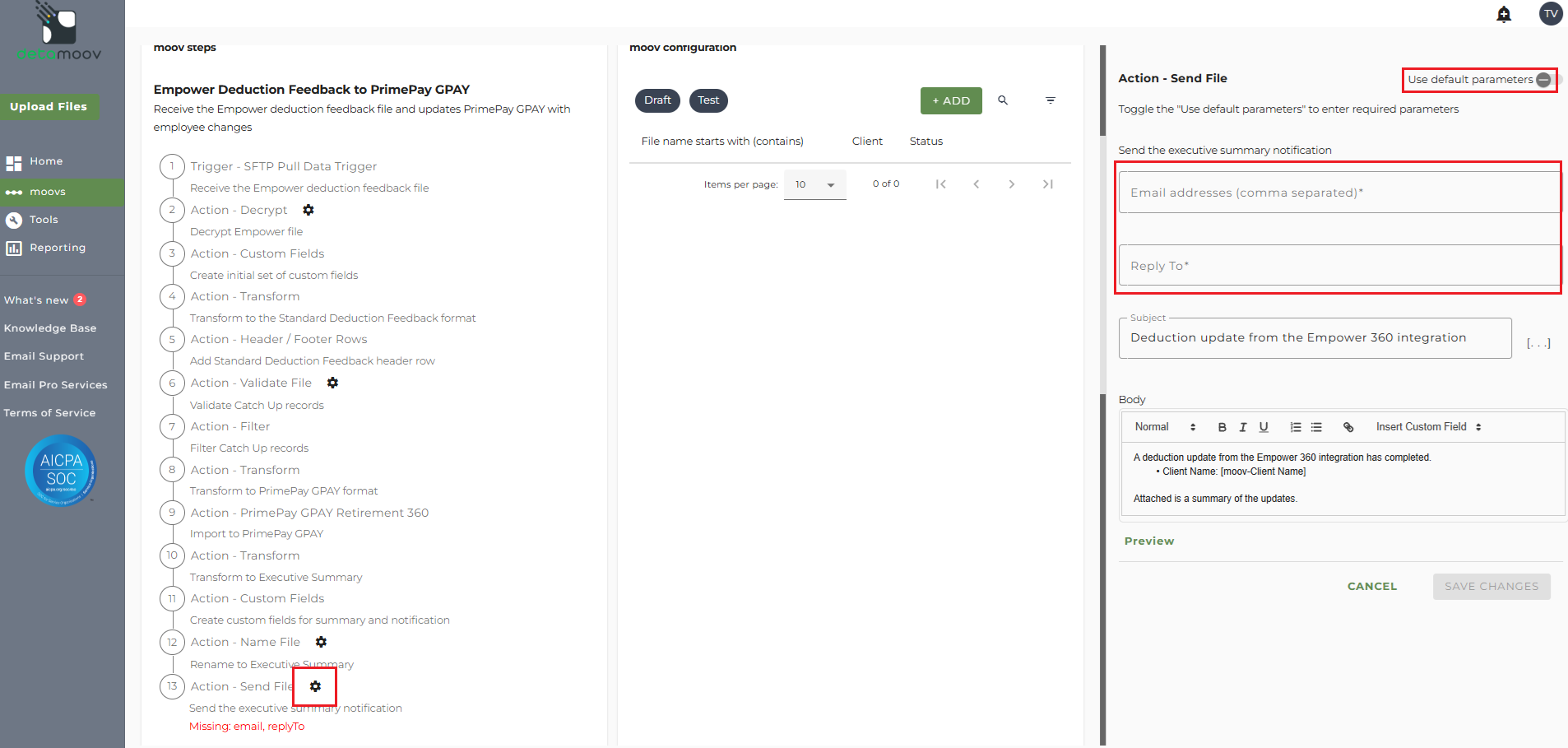Open settings gear for Action - Send File
Viewport: 1568px width, 748px height.
point(315,686)
